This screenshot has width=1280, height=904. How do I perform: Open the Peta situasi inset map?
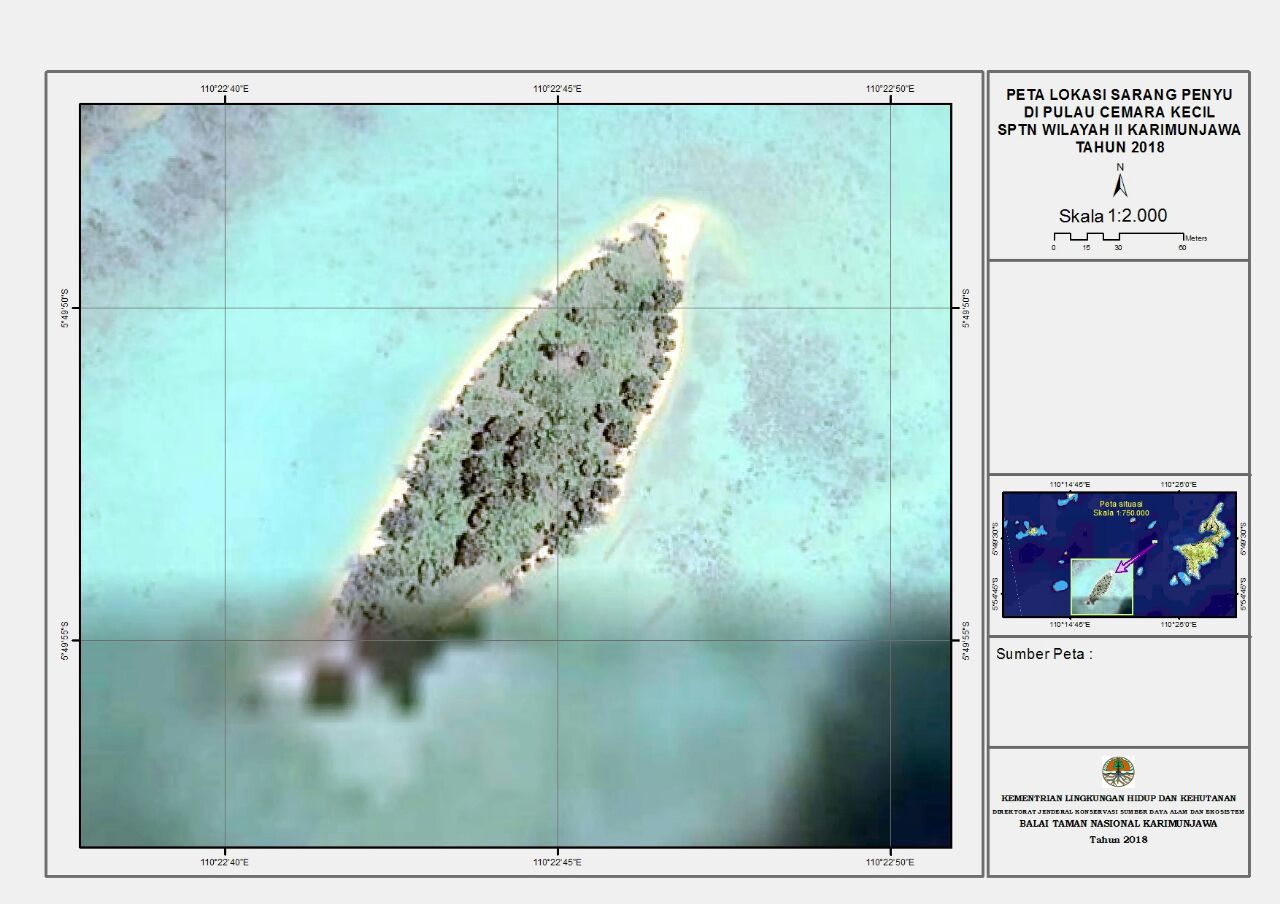pyautogui.click(x=1120, y=553)
